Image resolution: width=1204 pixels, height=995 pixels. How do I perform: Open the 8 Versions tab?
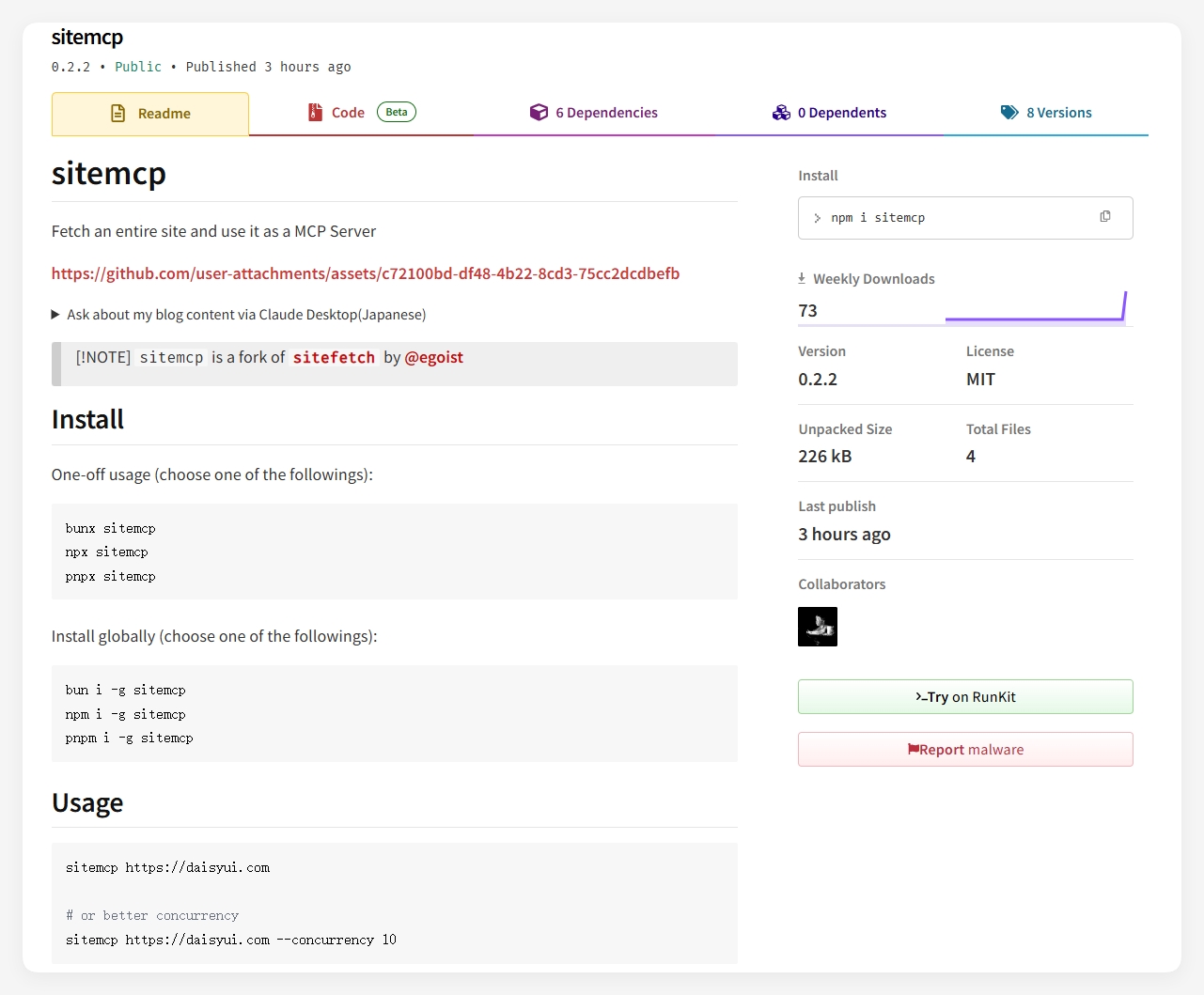pos(1046,113)
